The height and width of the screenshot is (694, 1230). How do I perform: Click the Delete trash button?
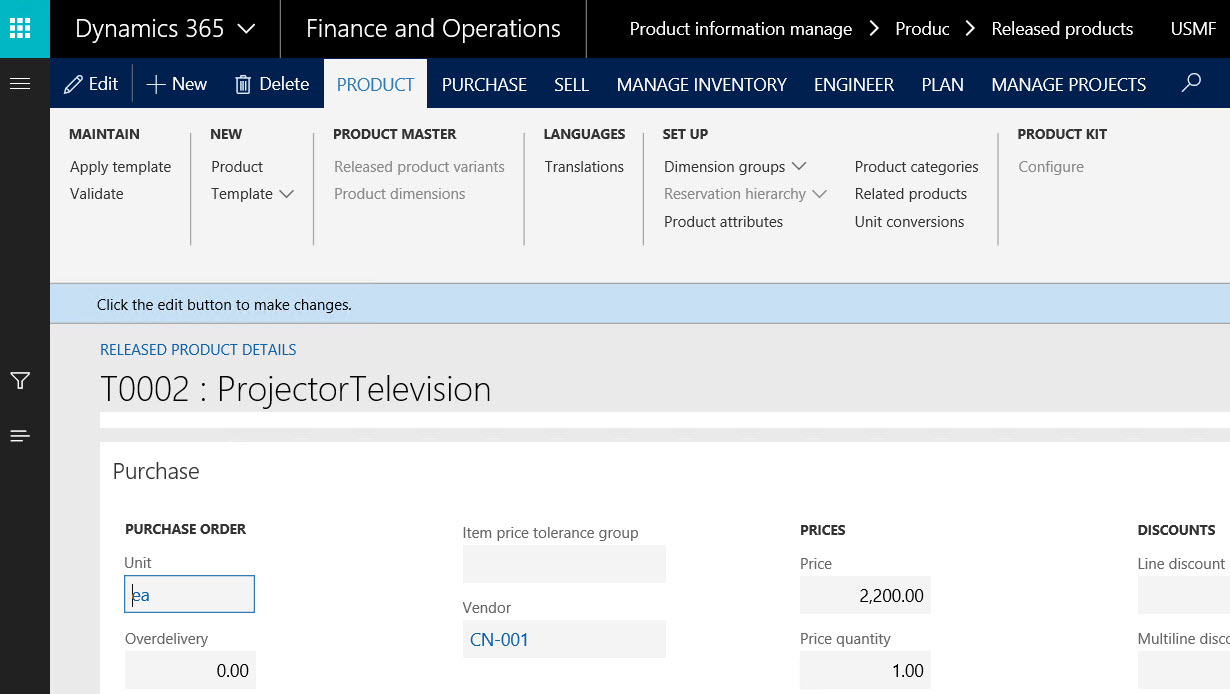[x=272, y=84]
